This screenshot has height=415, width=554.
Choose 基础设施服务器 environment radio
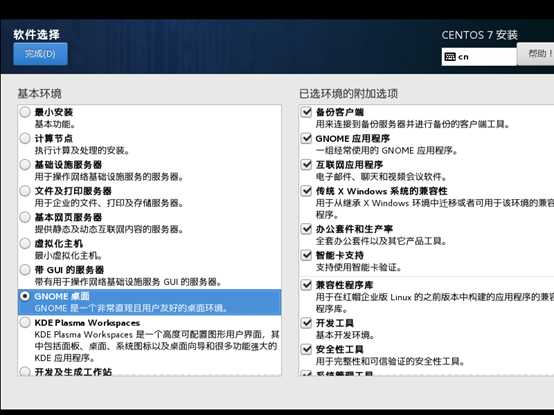(x=25, y=165)
